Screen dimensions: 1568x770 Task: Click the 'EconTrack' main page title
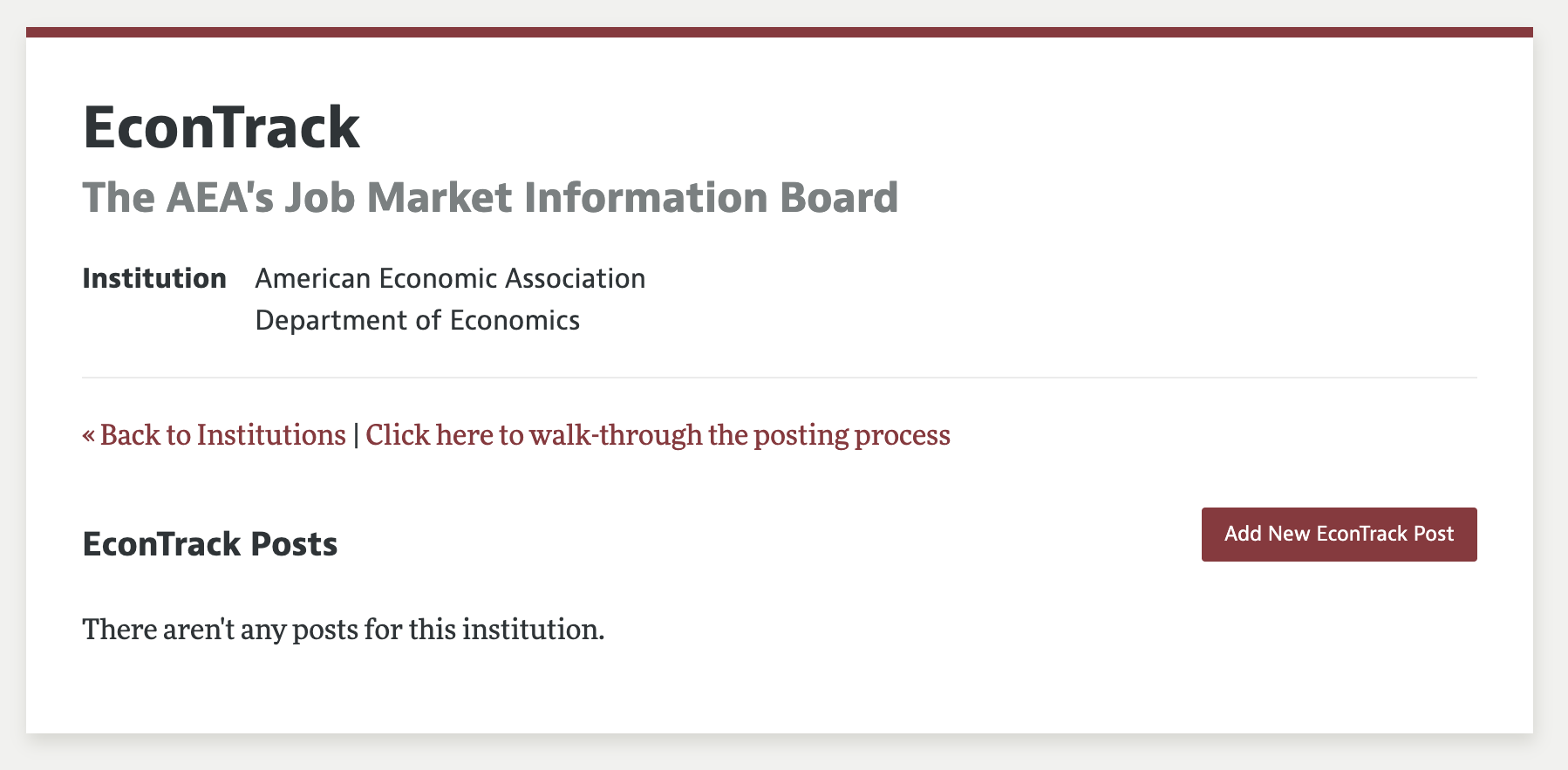coord(221,128)
